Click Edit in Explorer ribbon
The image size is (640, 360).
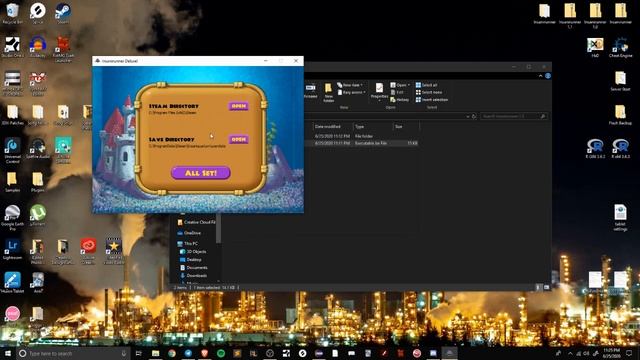(397, 92)
